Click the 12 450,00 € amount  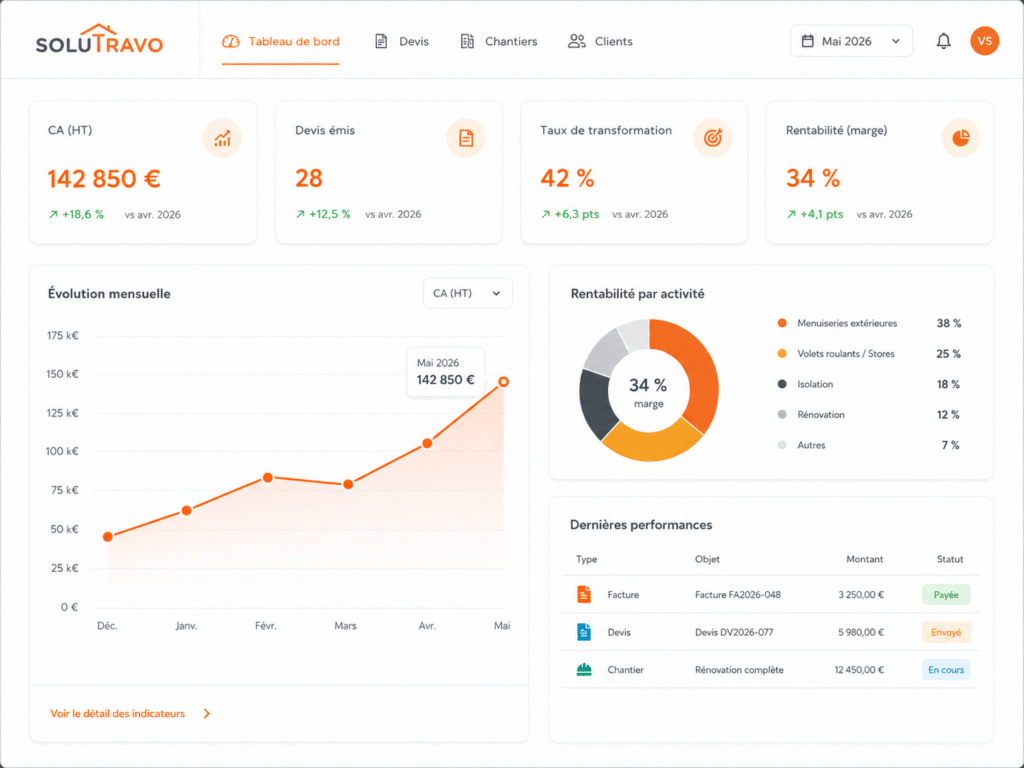(x=859, y=670)
